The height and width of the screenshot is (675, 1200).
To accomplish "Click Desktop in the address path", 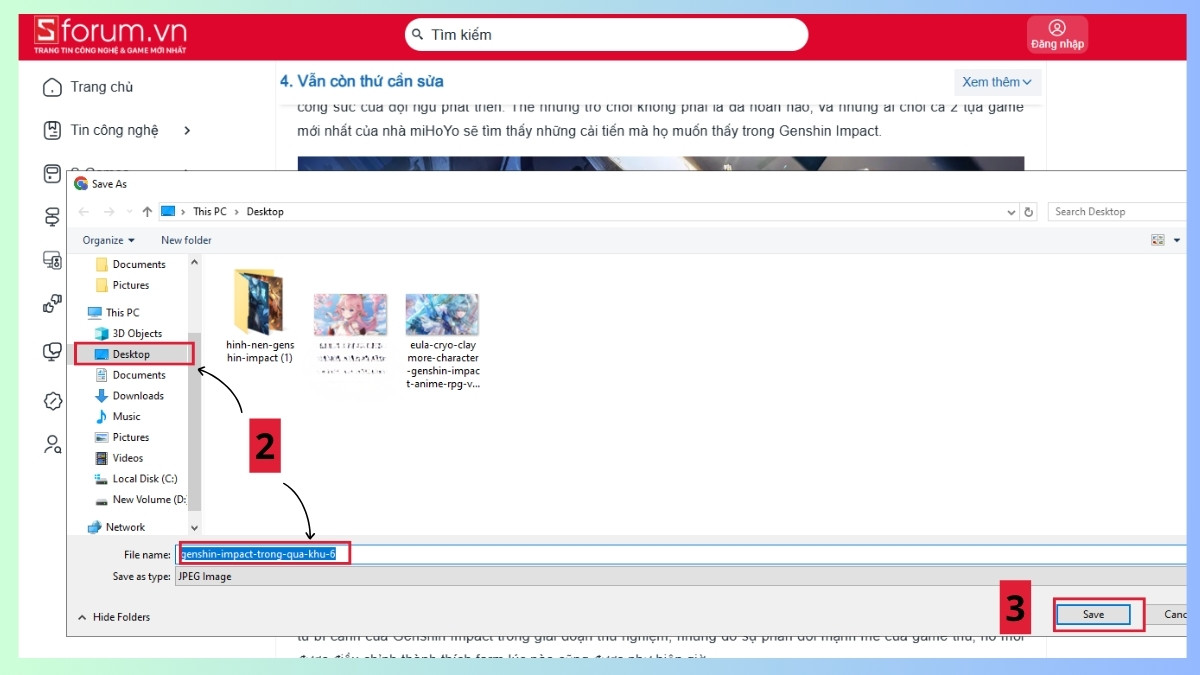I will [265, 212].
